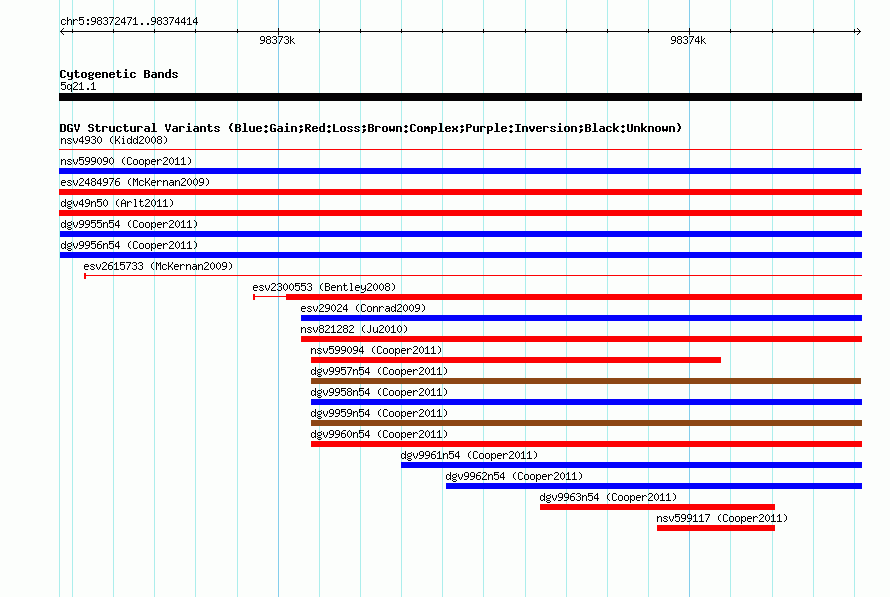Select the nsv821282 red loss bar
This screenshot has height=597, width=890.
click(581, 339)
